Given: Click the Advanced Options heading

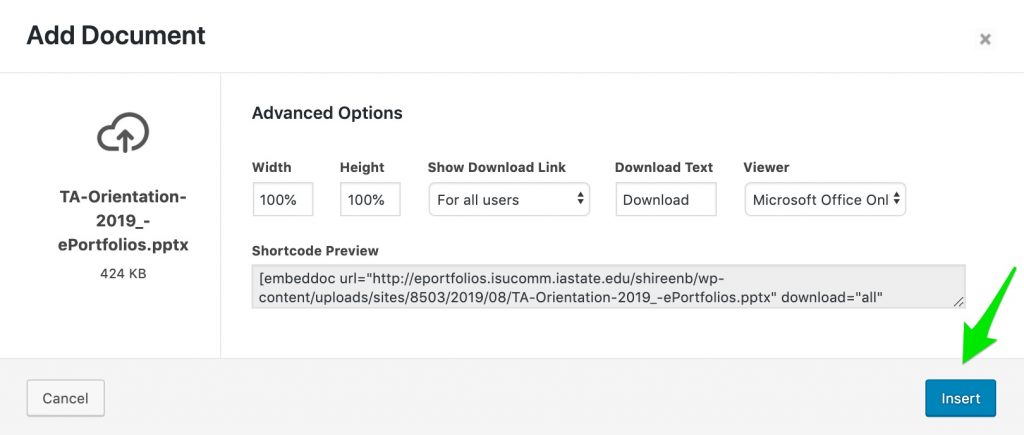Looking at the screenshot, I should point(327,113).
